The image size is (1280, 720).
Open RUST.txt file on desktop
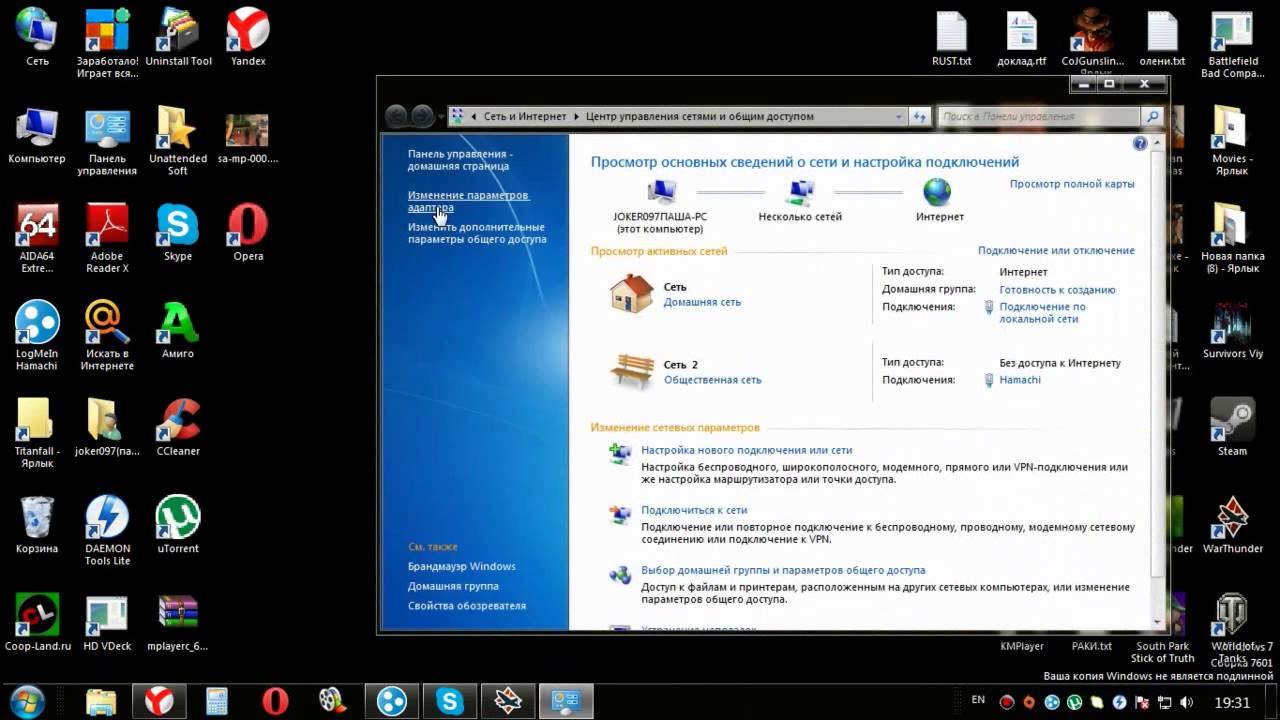(951, 37)
